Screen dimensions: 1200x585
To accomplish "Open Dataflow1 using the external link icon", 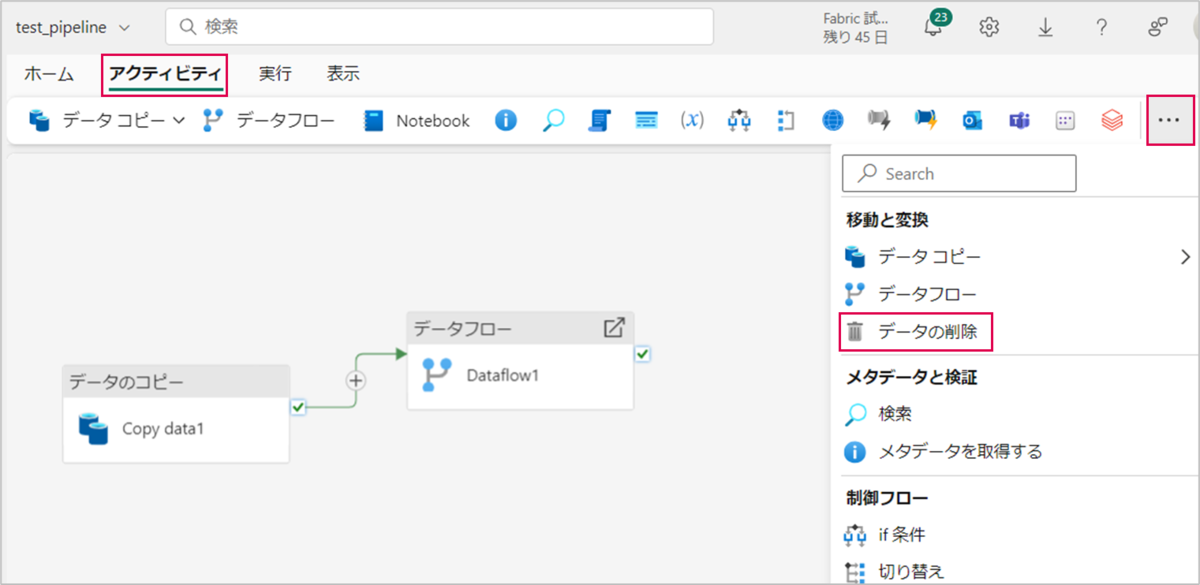I will click(614, 327).
